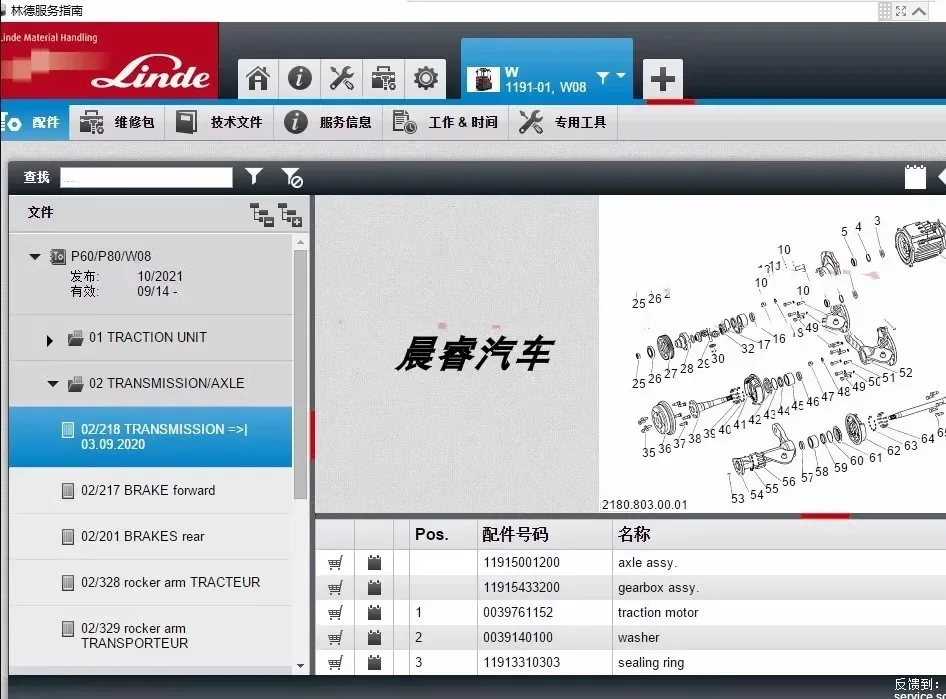The height and width of the screenshot is (699, 946).
Task: Add sealing ring to cart
Action: pos(335,662)
